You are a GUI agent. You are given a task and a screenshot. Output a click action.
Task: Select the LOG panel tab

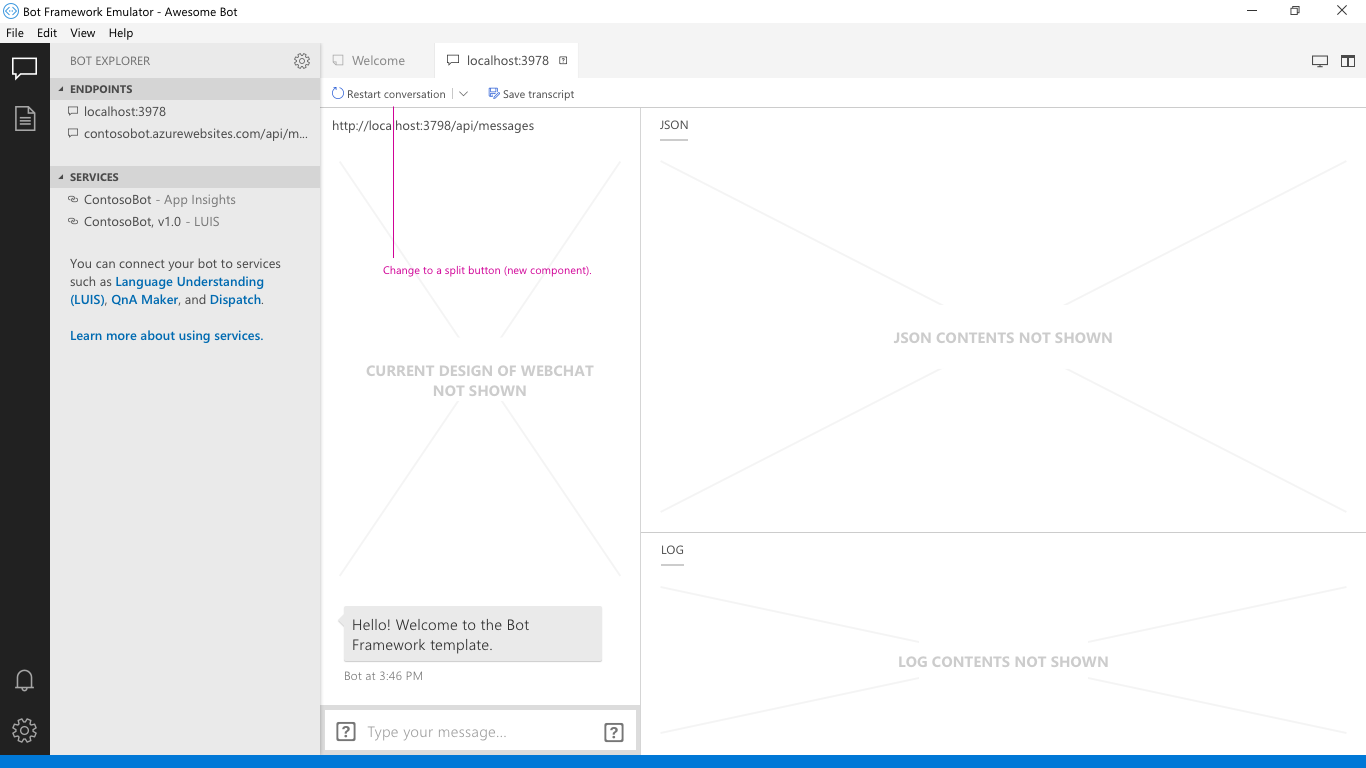coord(672,550)
